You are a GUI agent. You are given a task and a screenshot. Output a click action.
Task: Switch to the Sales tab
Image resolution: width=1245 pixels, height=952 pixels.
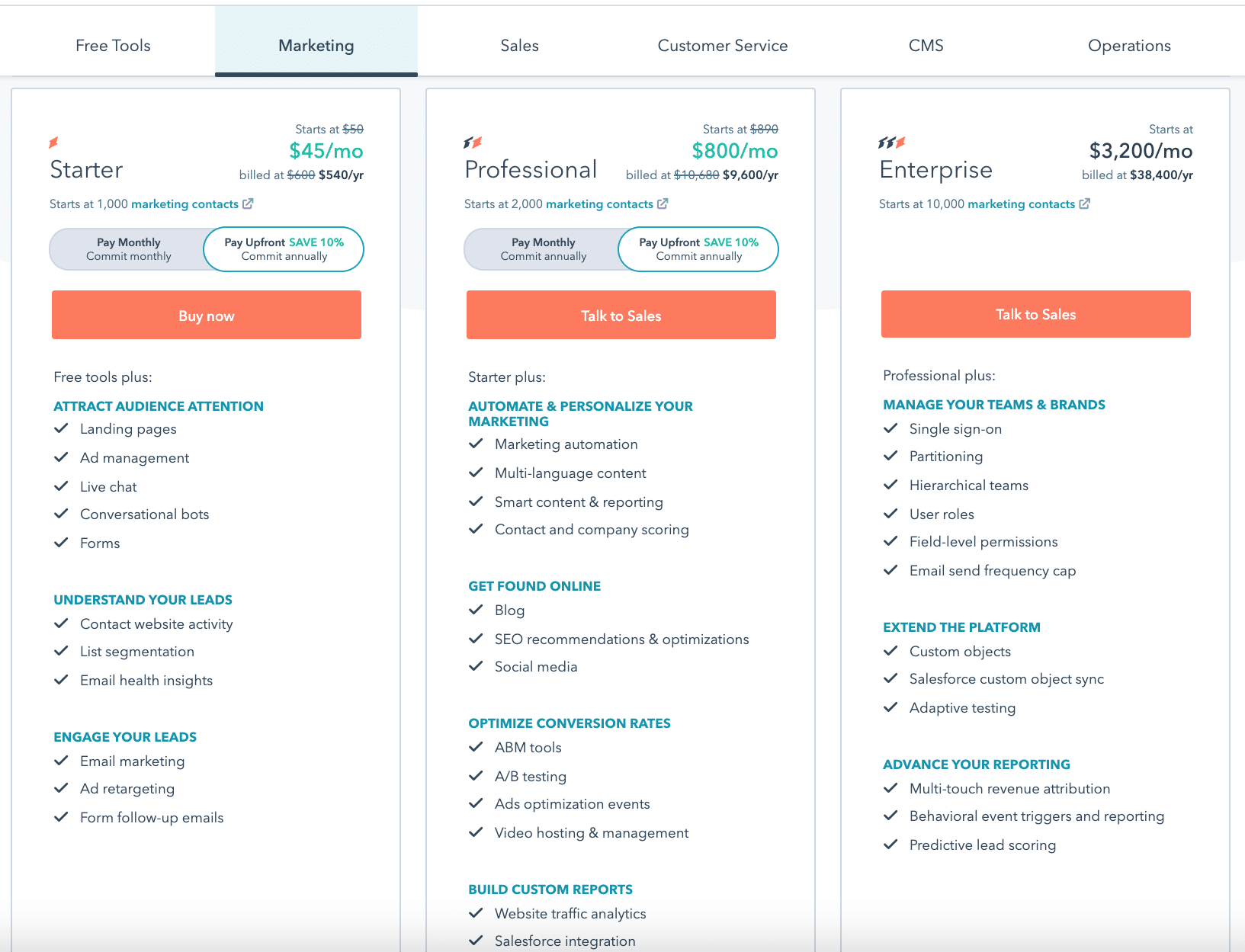click(x=519, y=45)
